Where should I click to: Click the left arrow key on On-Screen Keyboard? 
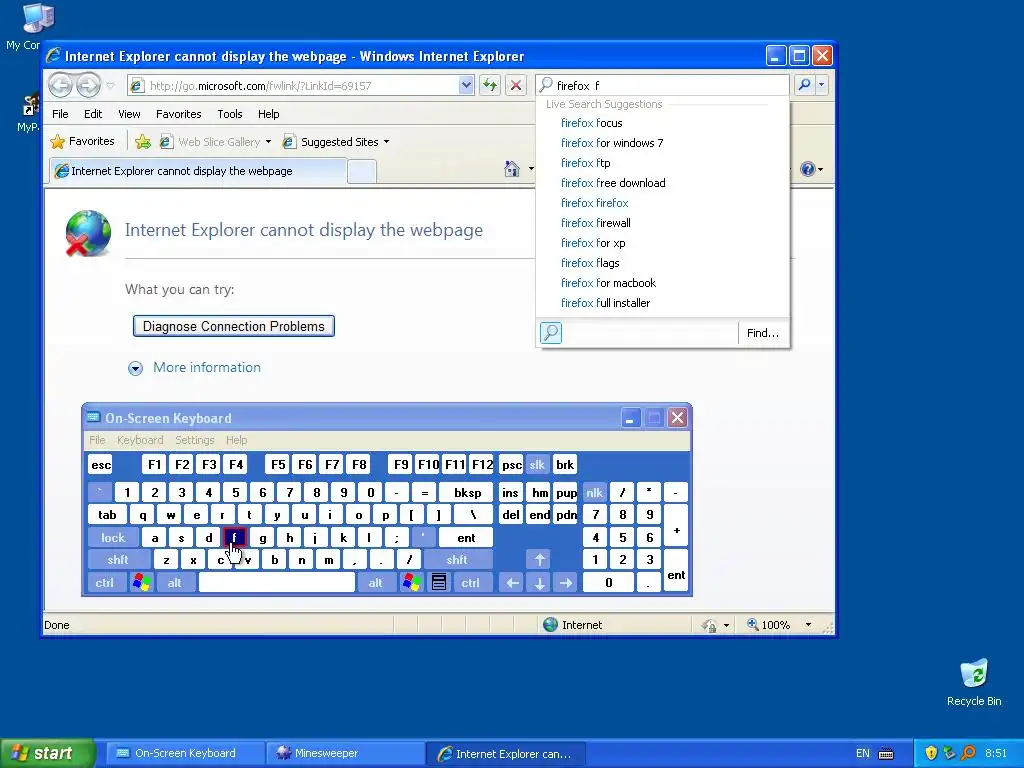tap(513, 583)
